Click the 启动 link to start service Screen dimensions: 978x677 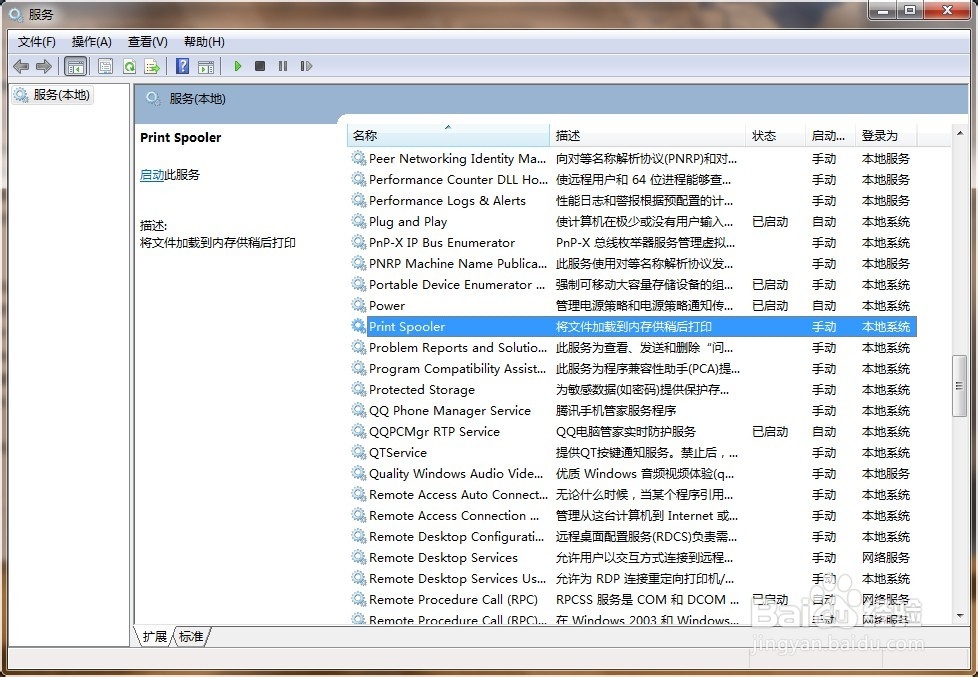pos(152,175)
